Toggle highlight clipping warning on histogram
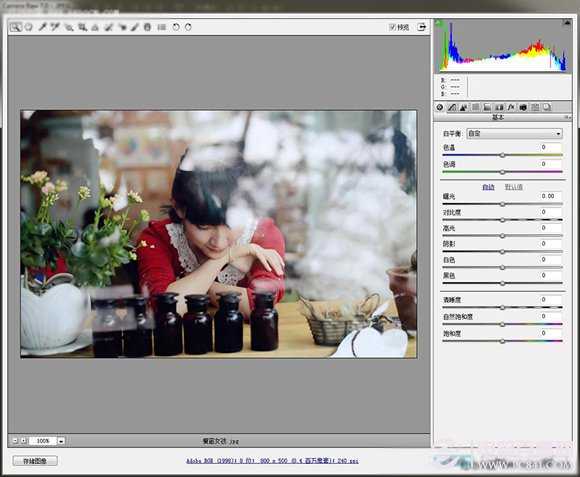Screen dimensions: 580x477 (567, 23)
